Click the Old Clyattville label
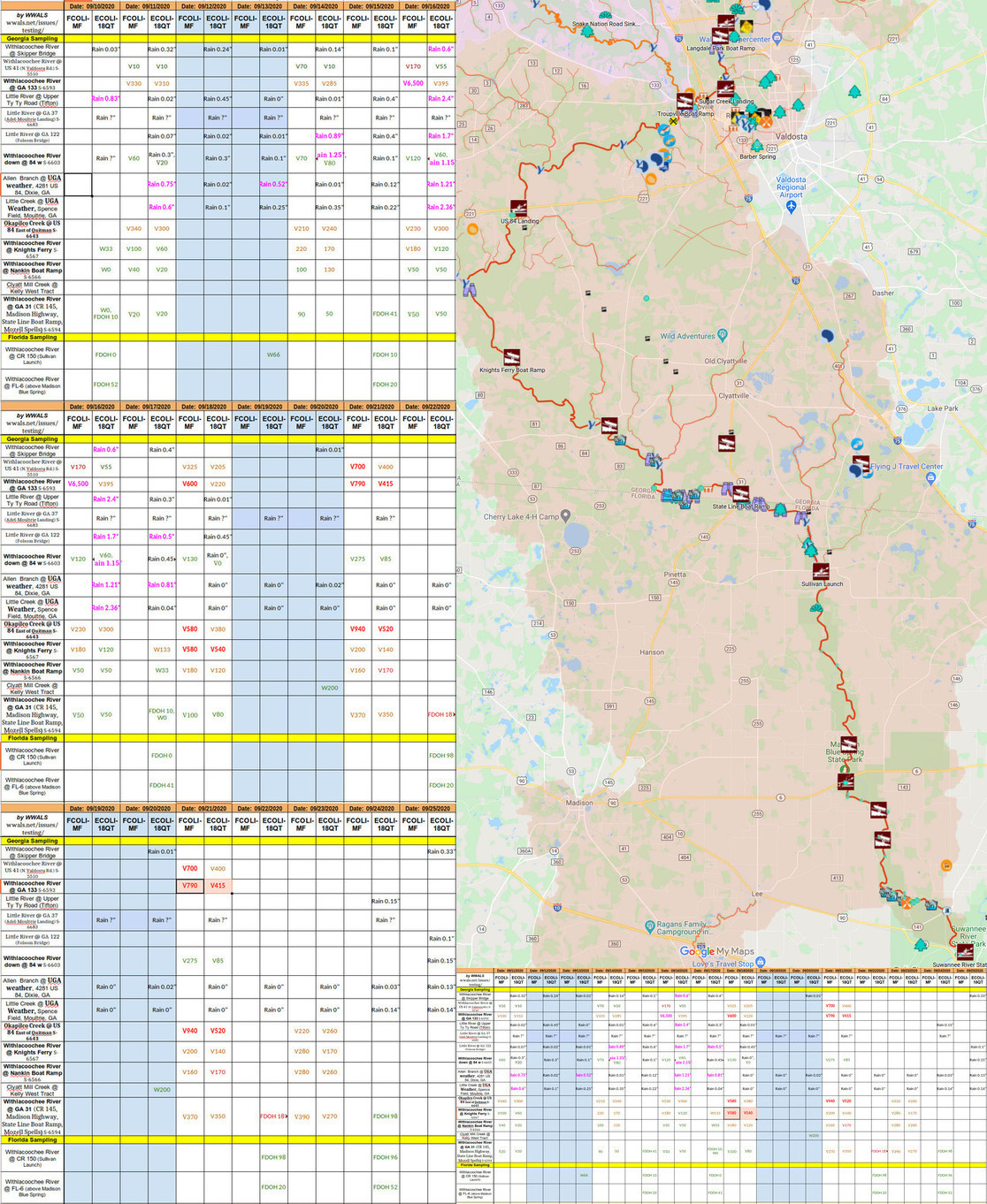 [725, 361]
